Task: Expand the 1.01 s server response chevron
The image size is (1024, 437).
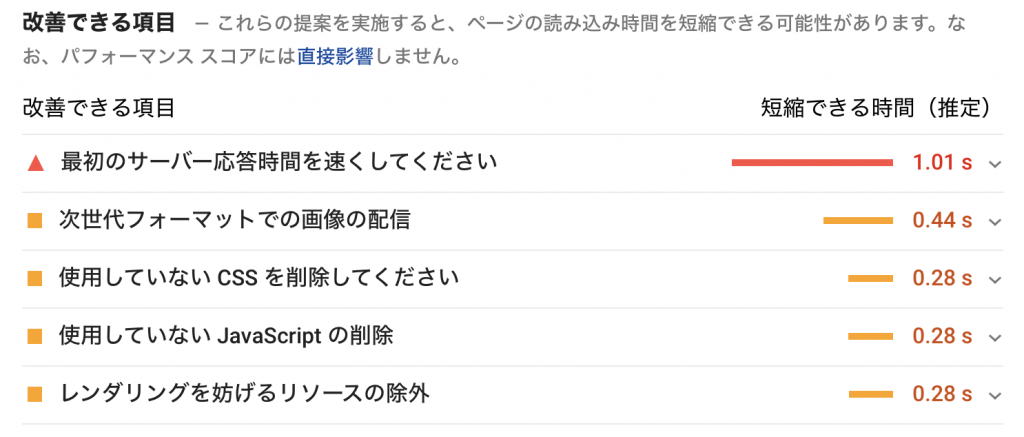Action: (x=995, y=164)
